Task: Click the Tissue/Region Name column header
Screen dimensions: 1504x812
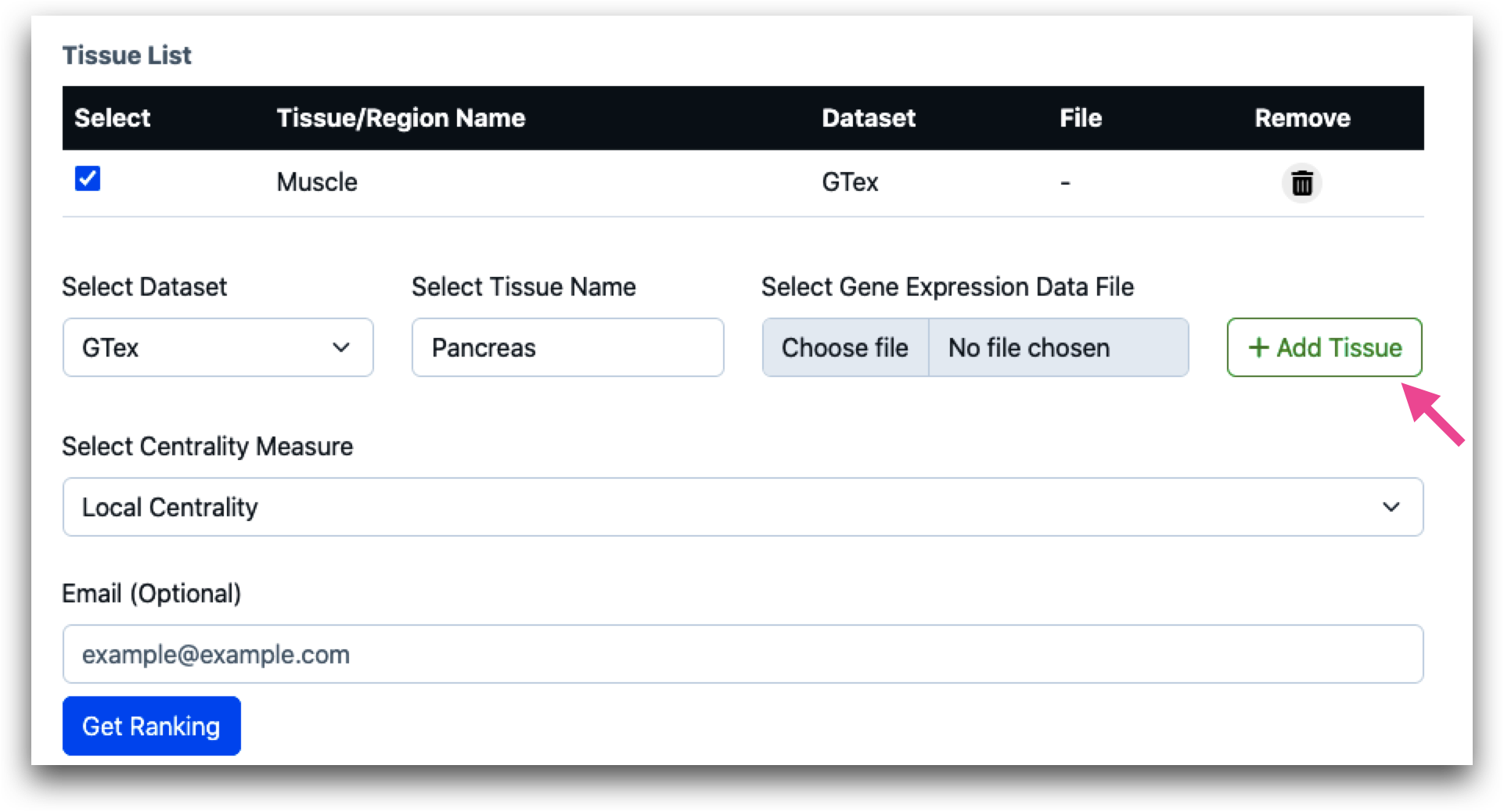Action: (401, 118)
